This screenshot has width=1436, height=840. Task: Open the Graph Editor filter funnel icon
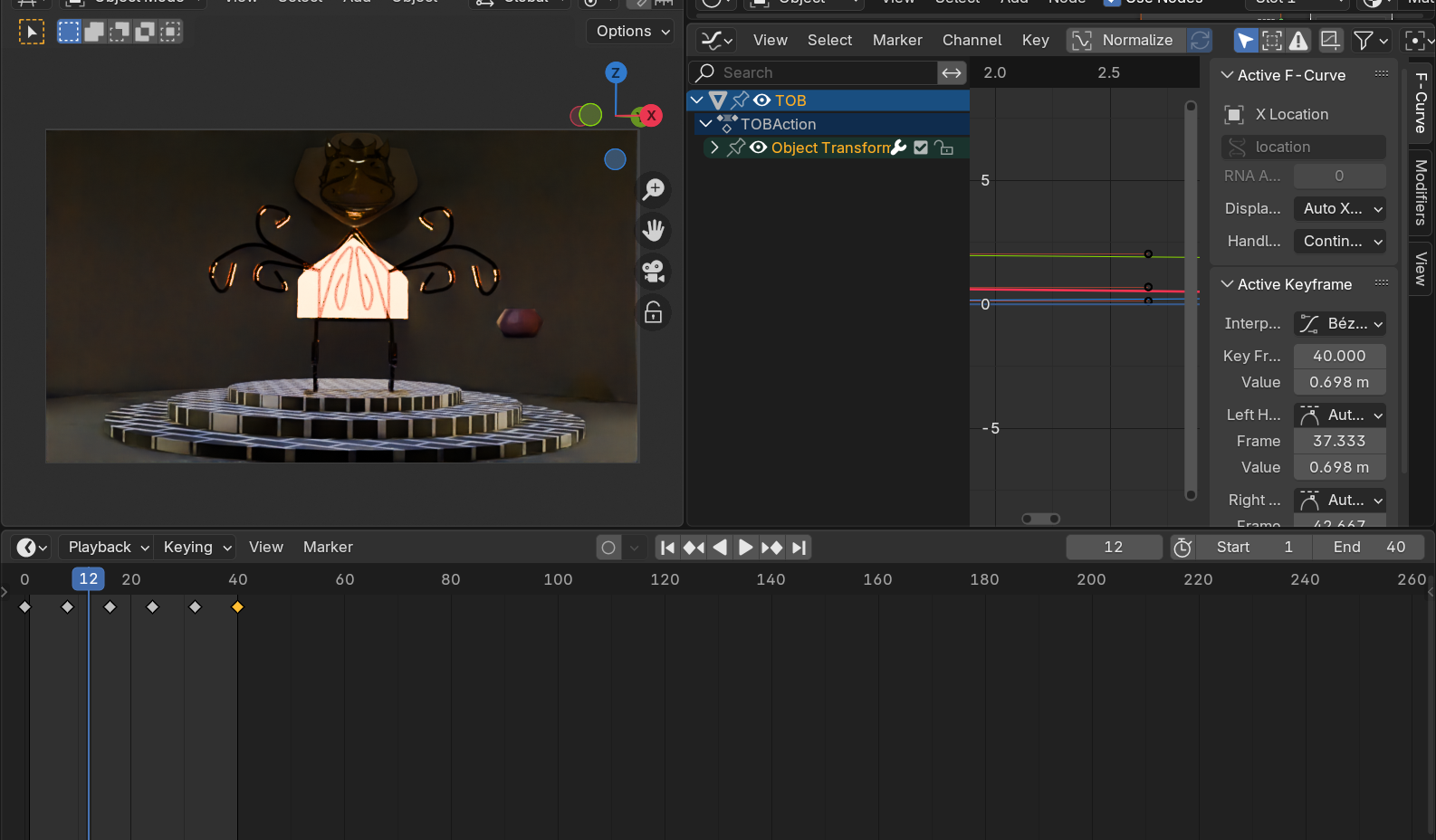click(x=1371, y=40)
